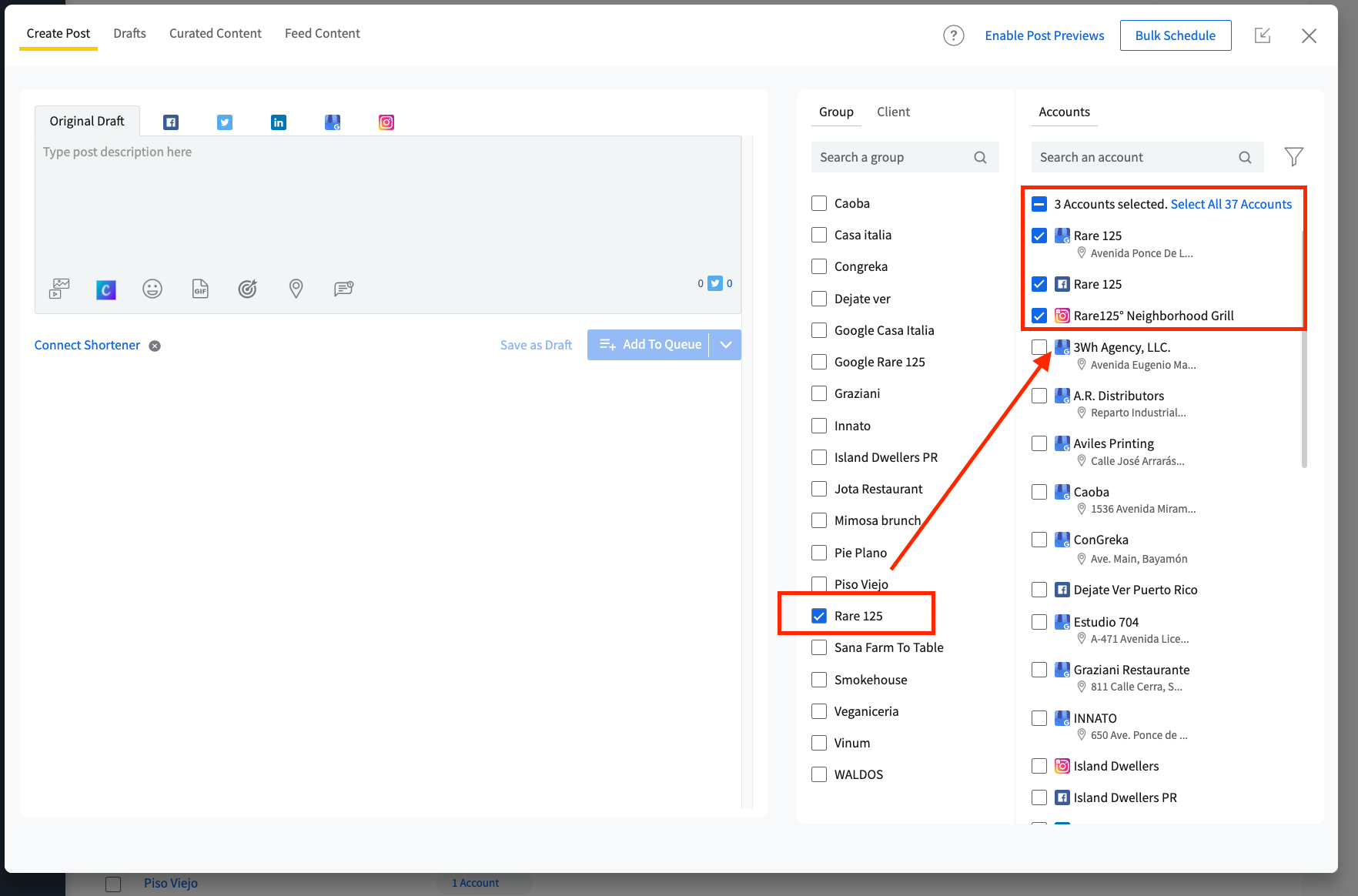Check the WALDOS group checkbox
The width and height of the screenshot is (1358, 896).
point(819,774)
